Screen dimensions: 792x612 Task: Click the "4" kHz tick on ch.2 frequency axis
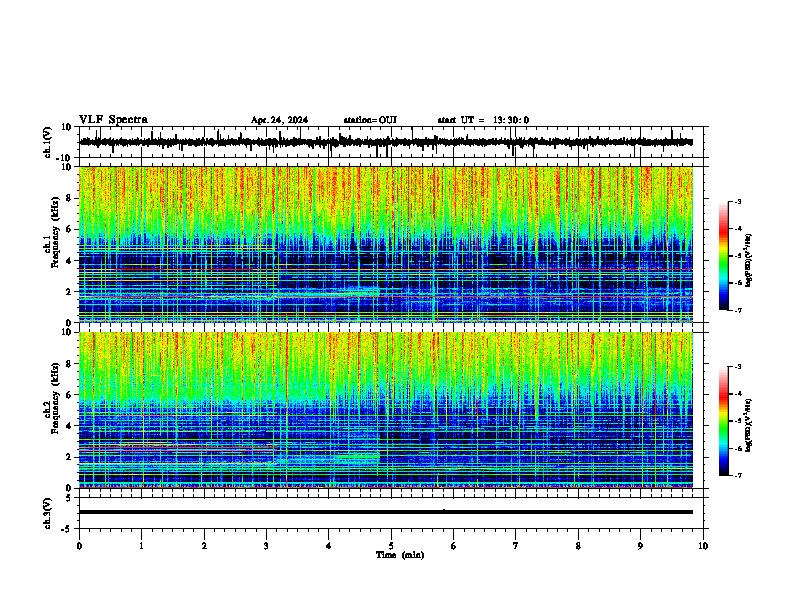(x=69, y=426)
